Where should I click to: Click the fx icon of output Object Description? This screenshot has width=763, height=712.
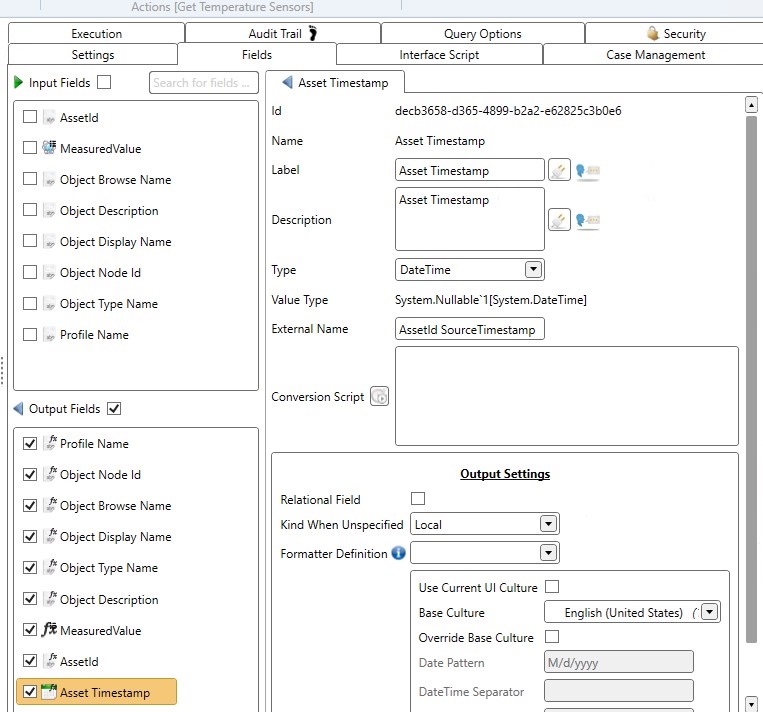tap(50, 599)
